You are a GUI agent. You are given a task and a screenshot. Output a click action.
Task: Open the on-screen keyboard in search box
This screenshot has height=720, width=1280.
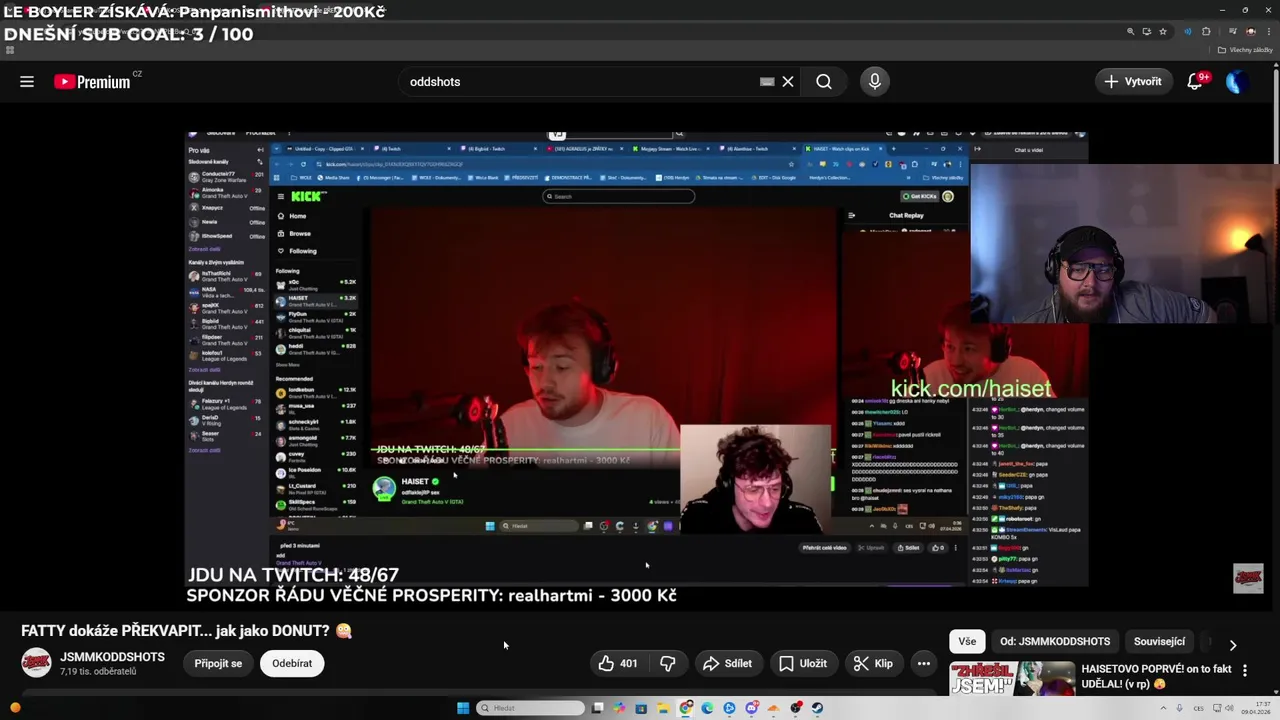point(767,82)
